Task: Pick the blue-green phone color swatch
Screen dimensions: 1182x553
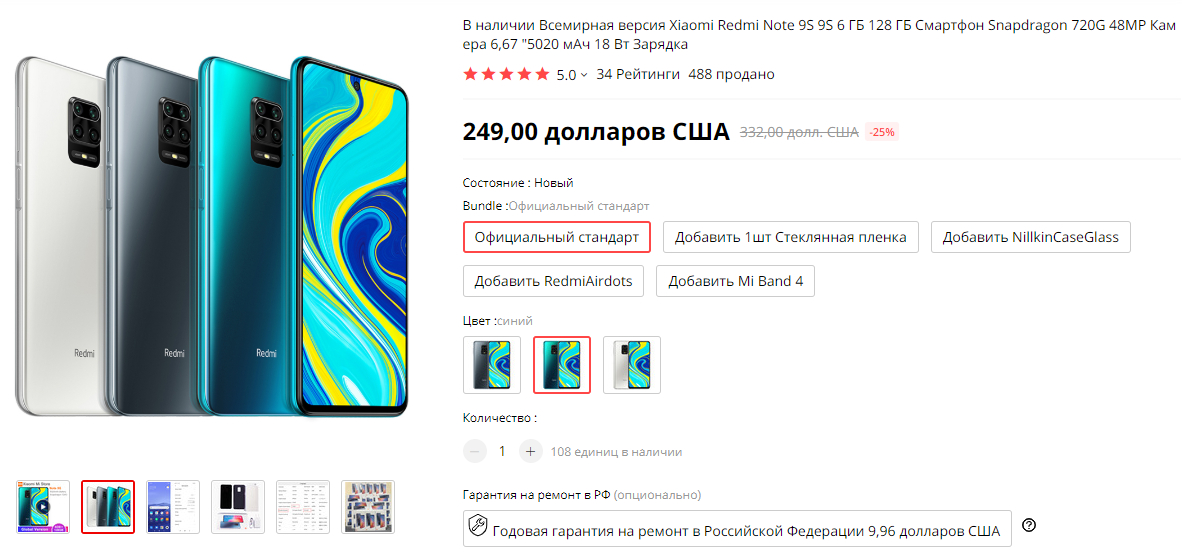Action: coord(562,365)
